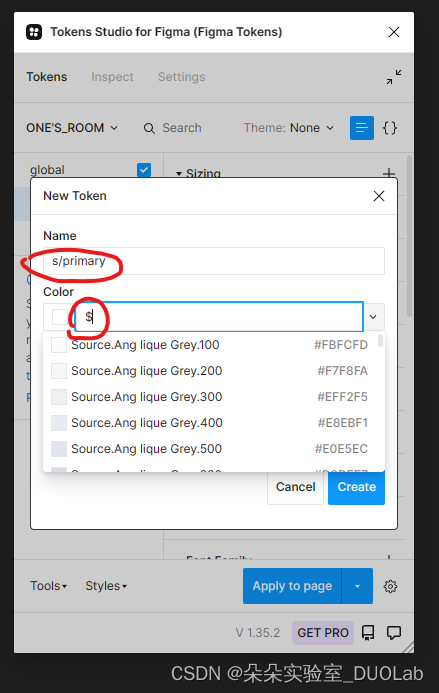Click the Search magnifier icon

pos(149,128)
